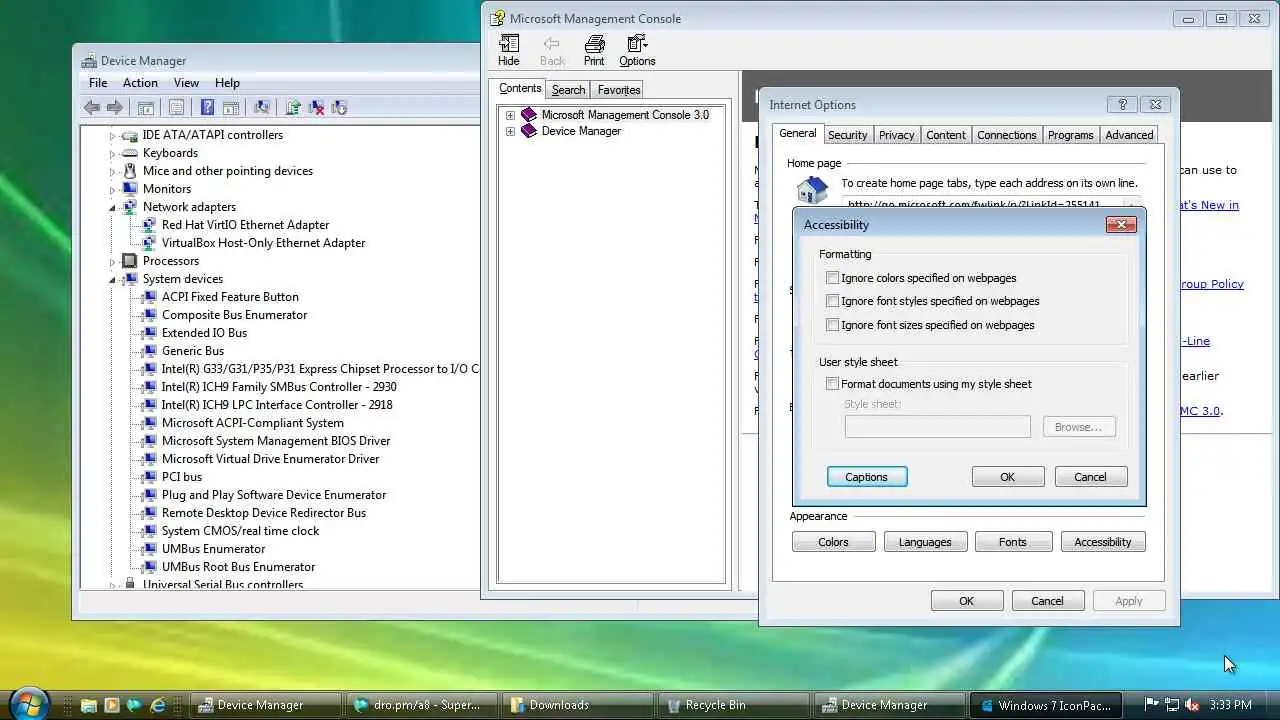Select VirtualBox Host-Only Ethernet Adapter

click(263, 243)
